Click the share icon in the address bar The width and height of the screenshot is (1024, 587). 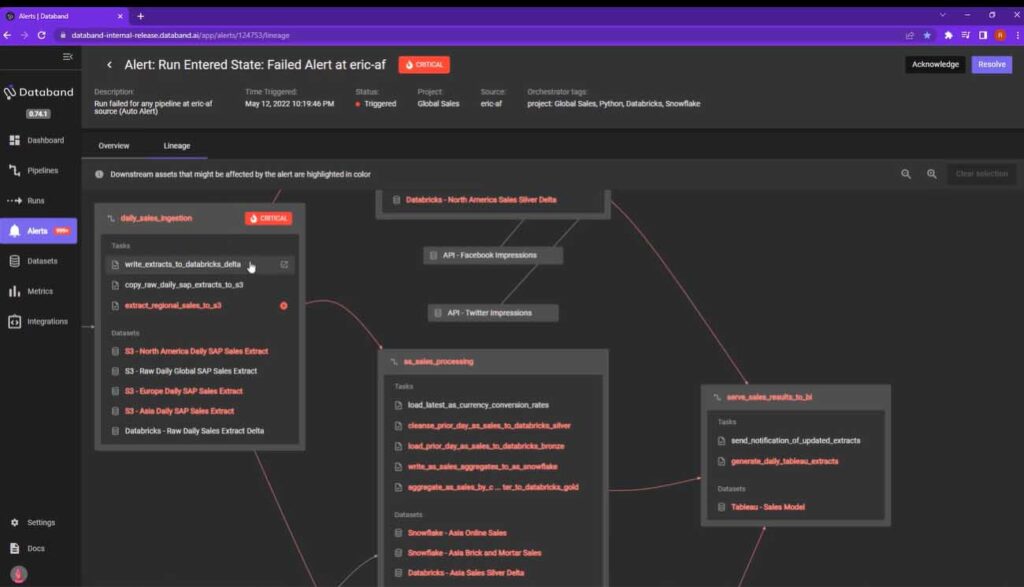point(909,35)
